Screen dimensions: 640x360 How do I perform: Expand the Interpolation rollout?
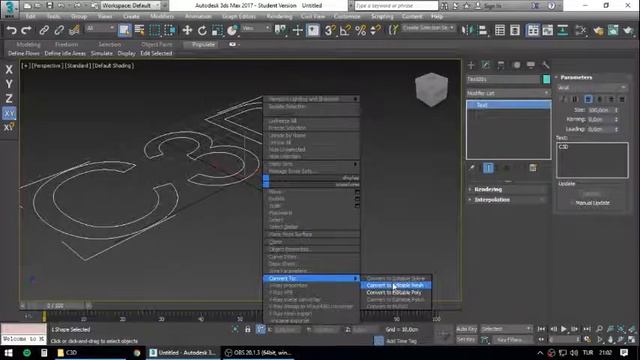(x=507, y=200)
